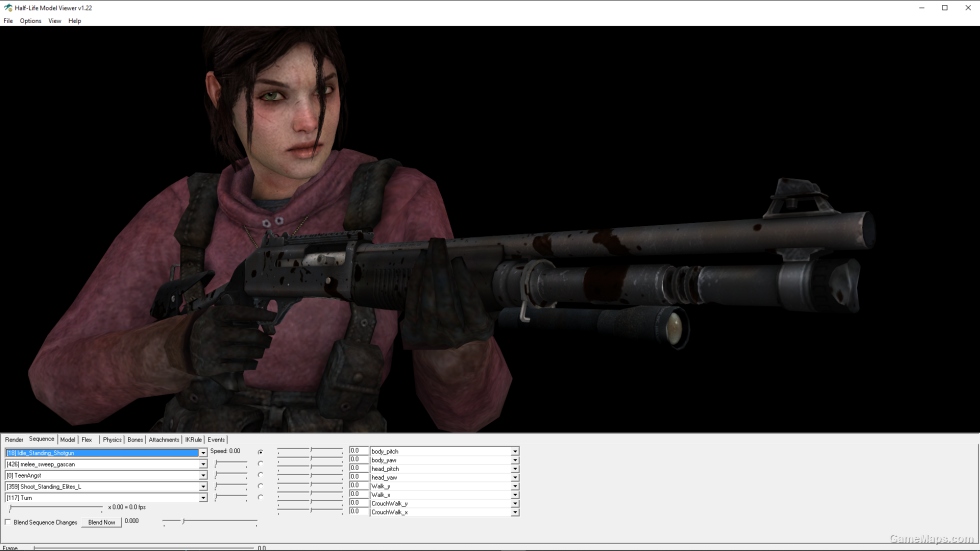Expand the TeenAngst sequence dropdown

click(x=202, y=475)
